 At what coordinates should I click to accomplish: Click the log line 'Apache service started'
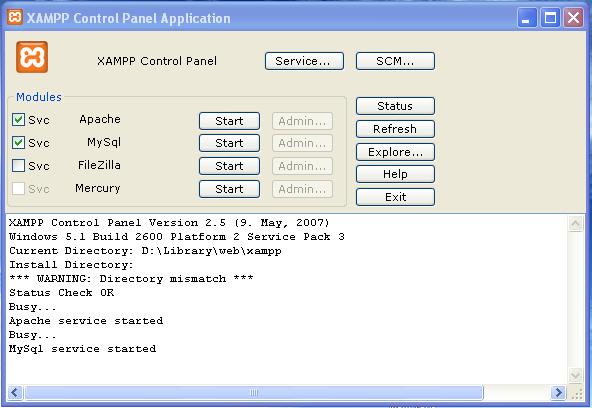(x=86, y=321)
